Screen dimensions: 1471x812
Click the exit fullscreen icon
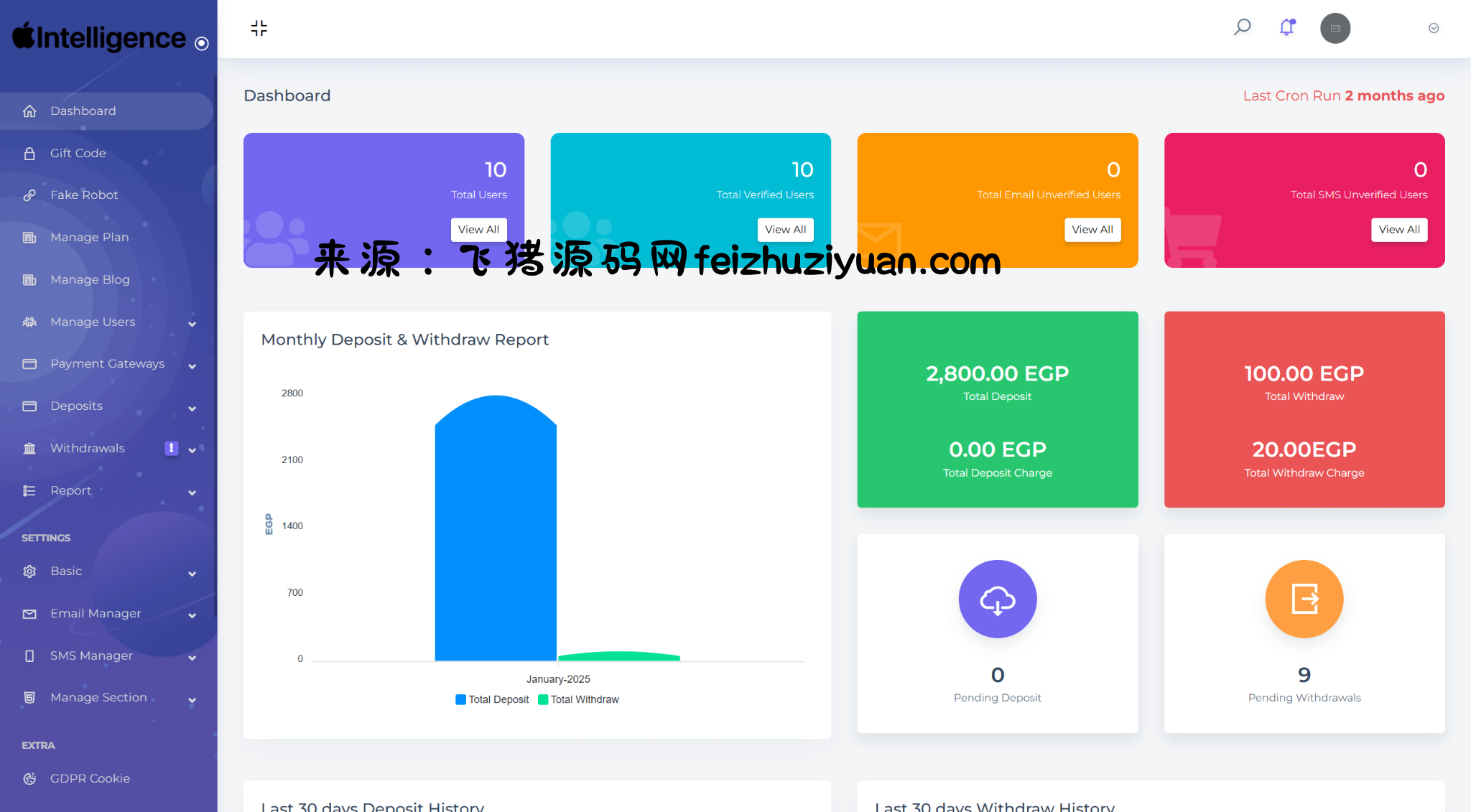click(x=259, y=28)
